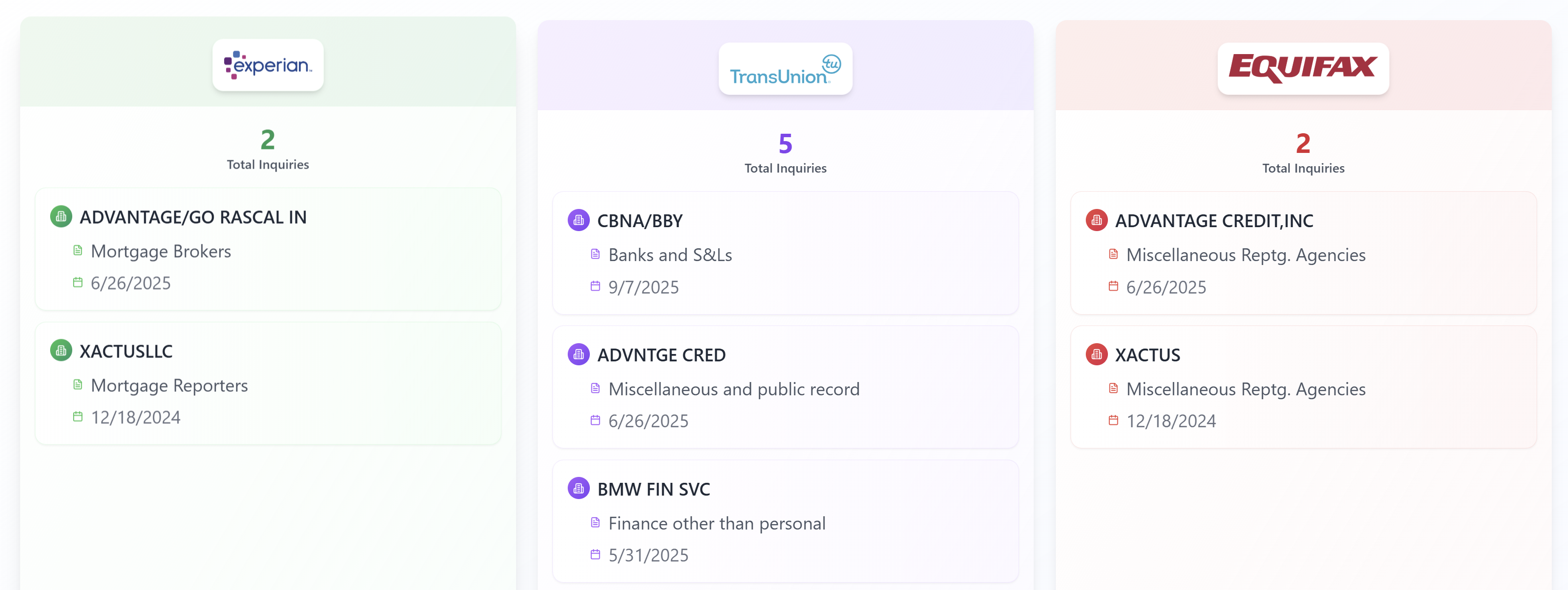Click green building icon beside XACTUSLLC
The image size is (1568, 590).
point(61,351)
